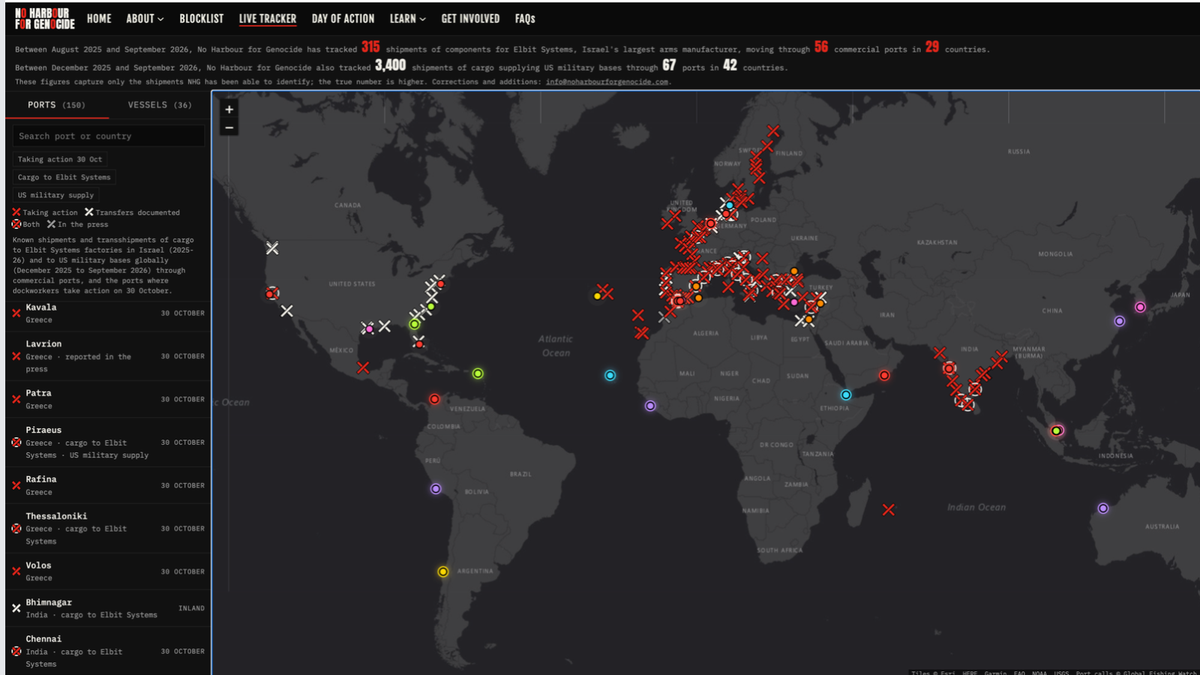Screen dimensions: 1200x675
Task: Click the northernmost red X in Finland
Action: click(773, 131)
